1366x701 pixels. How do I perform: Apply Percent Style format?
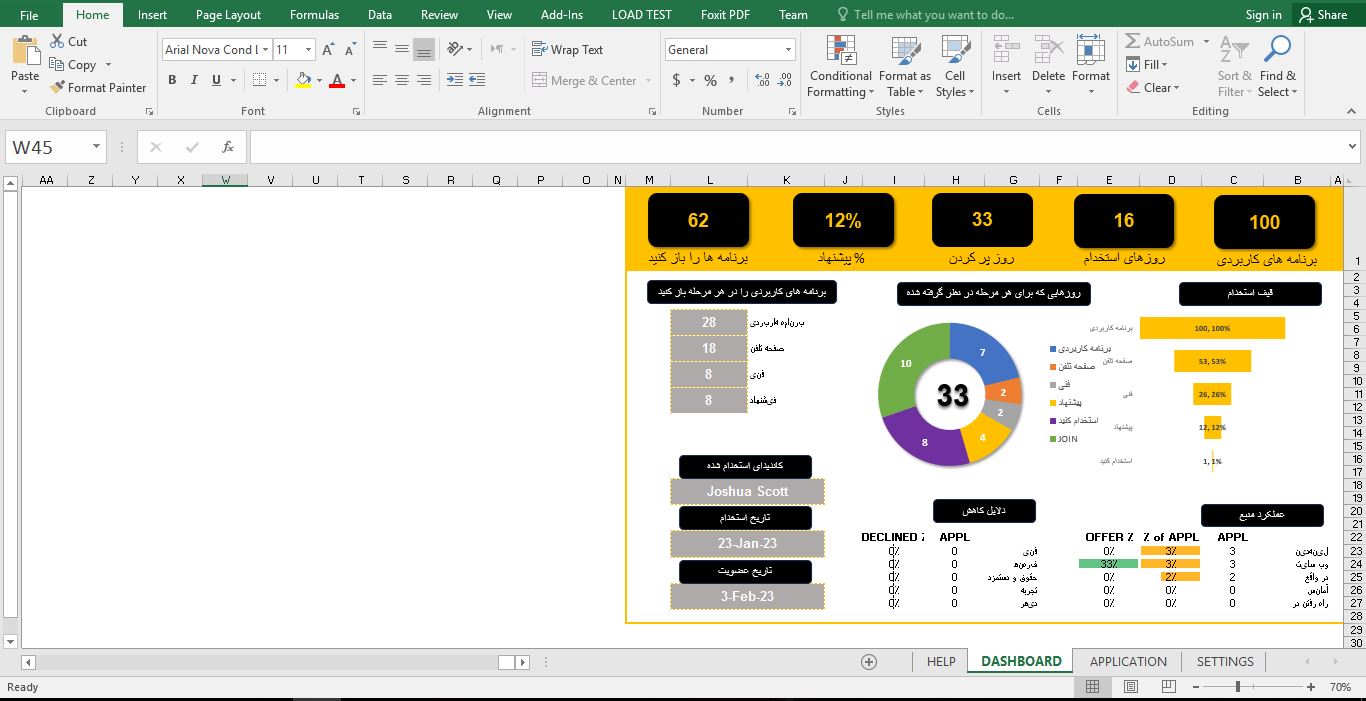click(x=710, y=80)
